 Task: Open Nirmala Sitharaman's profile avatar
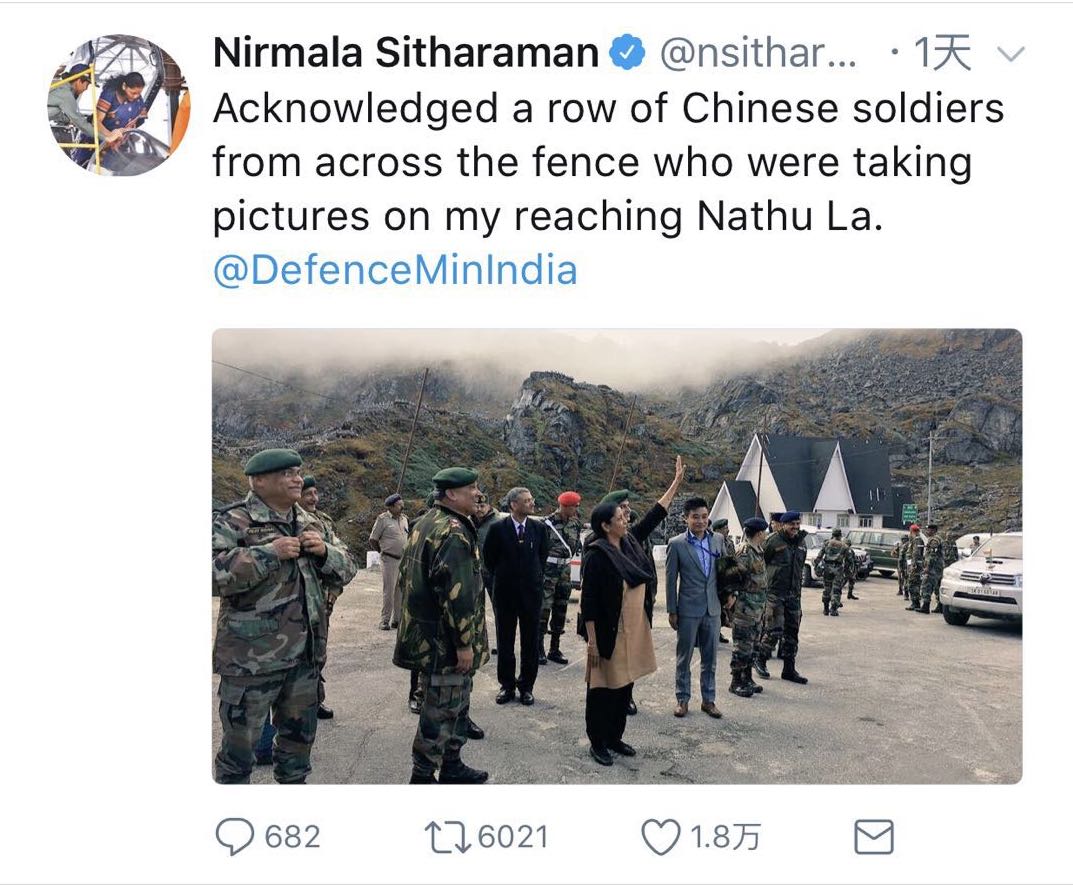click(x=118, y=105)
